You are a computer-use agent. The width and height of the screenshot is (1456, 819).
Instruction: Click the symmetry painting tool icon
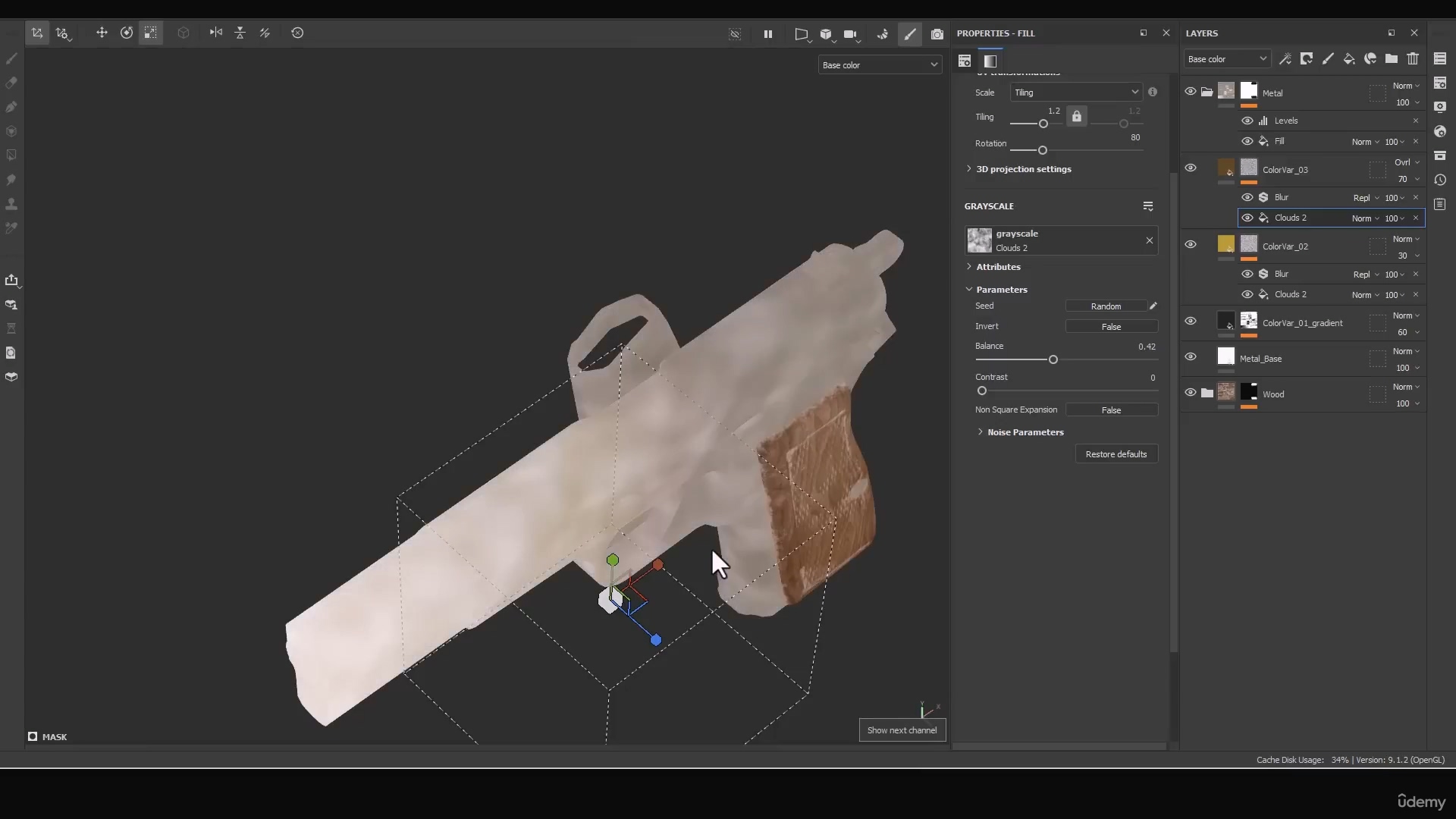[x=215, y=32]
